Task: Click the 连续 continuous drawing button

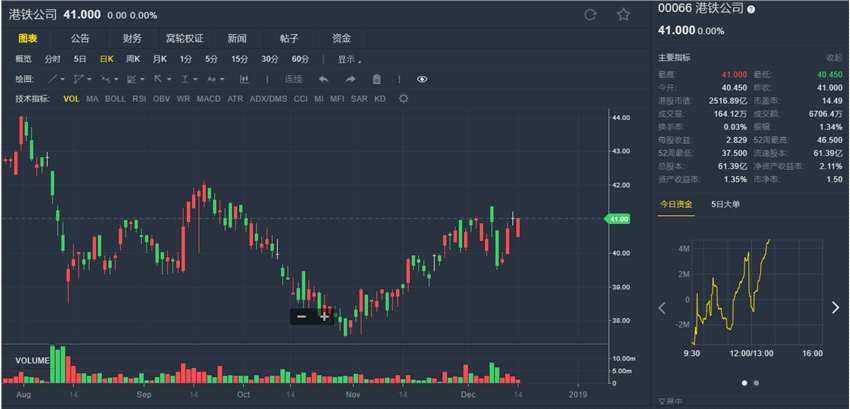Action: 294,79
